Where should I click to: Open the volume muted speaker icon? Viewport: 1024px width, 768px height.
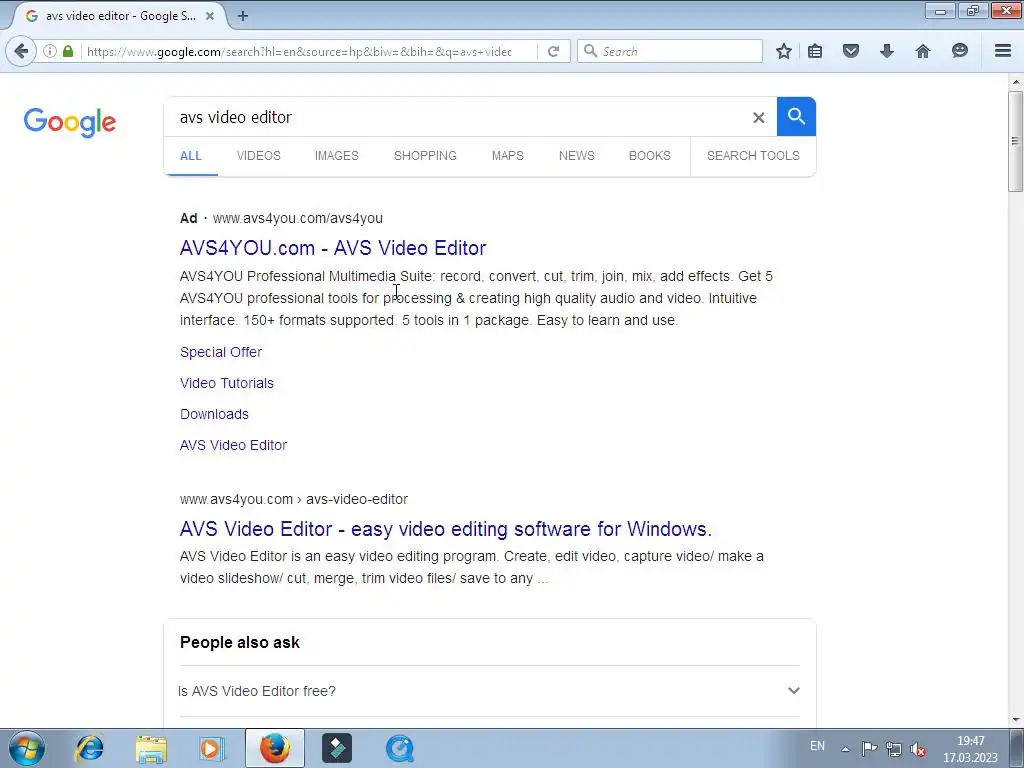(x=918, y=748)
